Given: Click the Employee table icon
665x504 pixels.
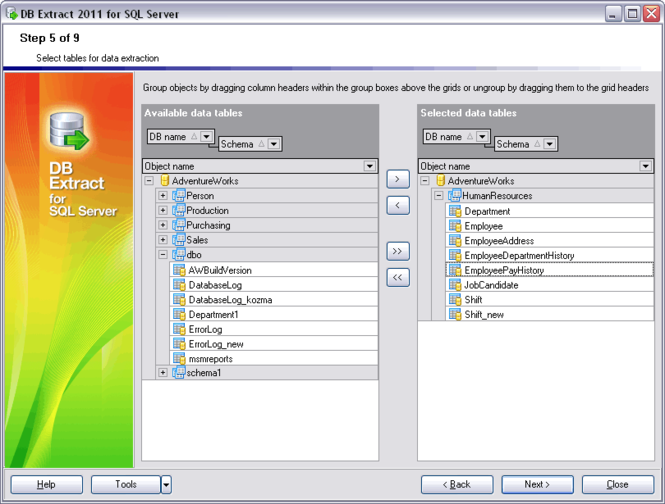Looking at the screenshot, I should click(x=455, y=226).
